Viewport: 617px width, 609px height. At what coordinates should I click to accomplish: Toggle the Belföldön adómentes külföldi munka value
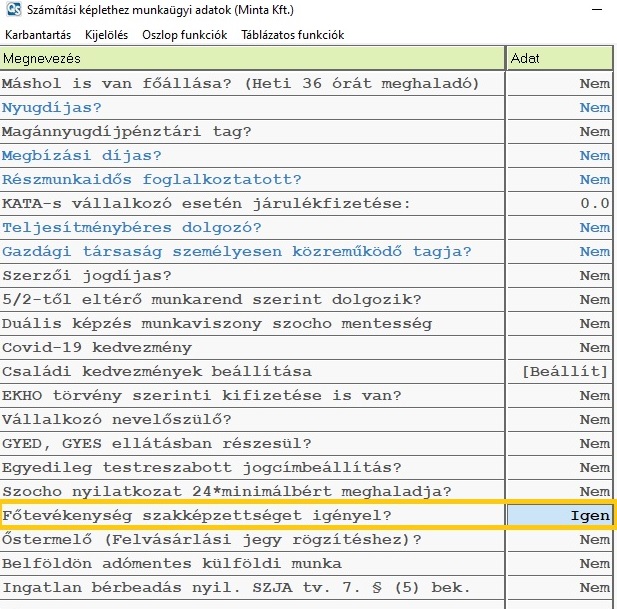click(560, 563)
